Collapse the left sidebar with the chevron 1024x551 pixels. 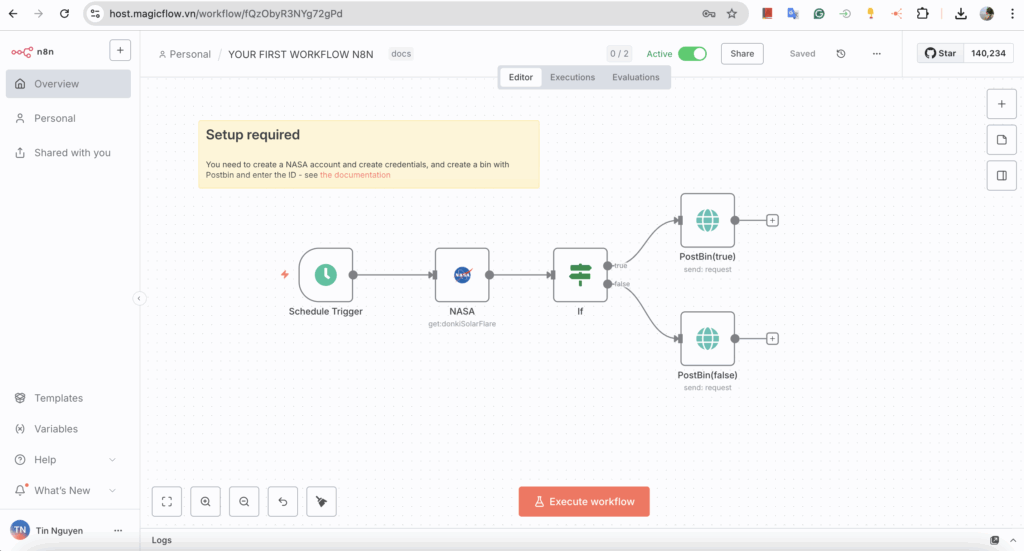click(x=139, y=298)
